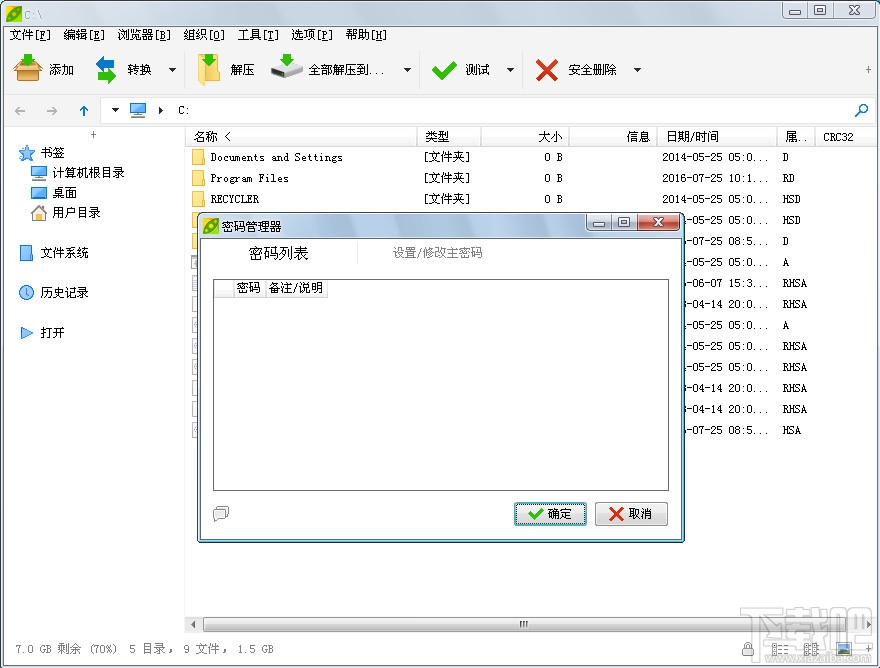Sort by the Size (大小) column header

tap(525, 136)
